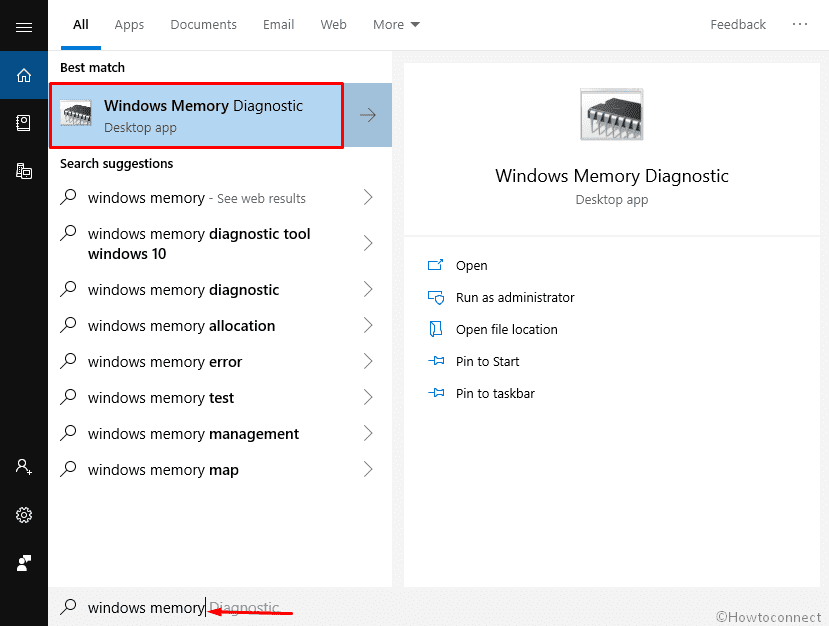829x626 pixels.
Task: Open the hamburger menu in sidebar
Action: 24,27
